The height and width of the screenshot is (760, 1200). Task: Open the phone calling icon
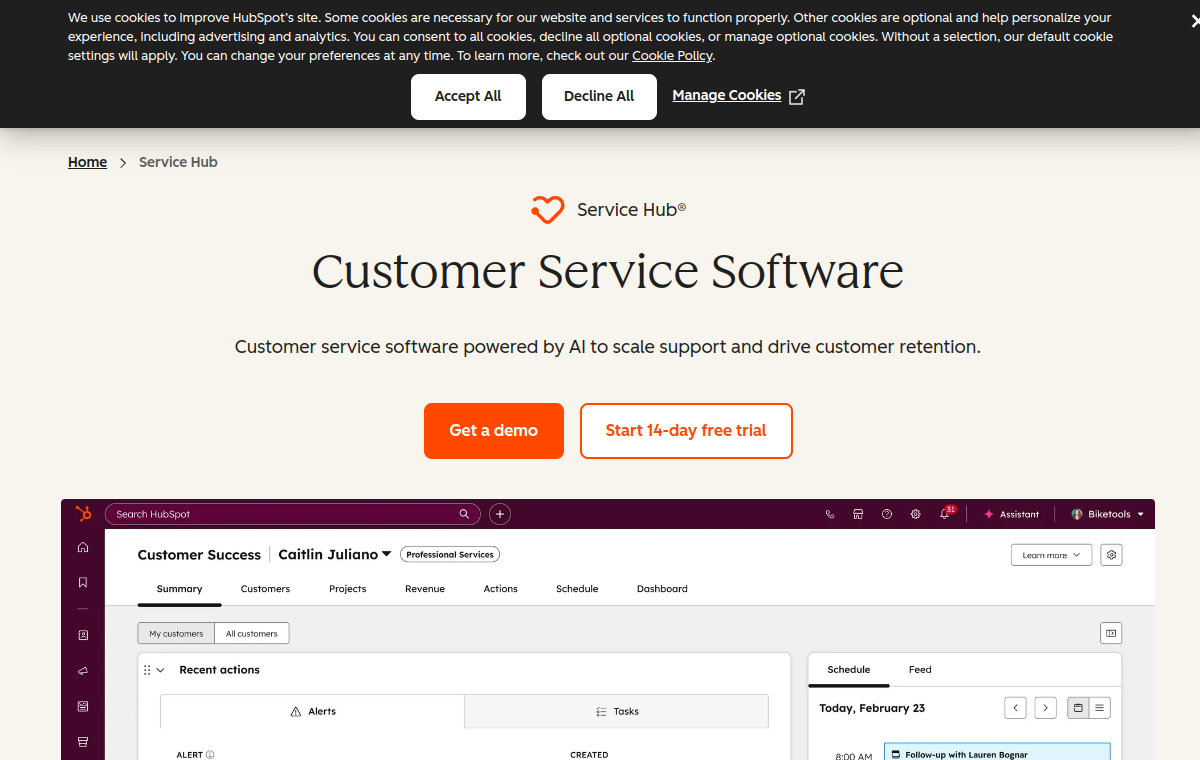[830, 514]
